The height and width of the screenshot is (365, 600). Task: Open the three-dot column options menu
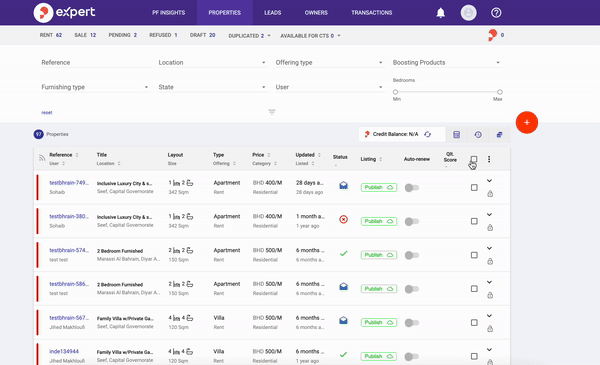489,159
